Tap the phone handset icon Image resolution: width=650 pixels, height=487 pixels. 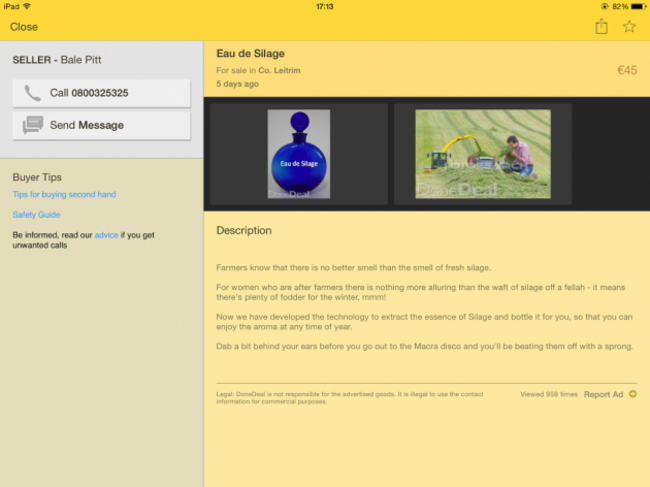(32, 93)
